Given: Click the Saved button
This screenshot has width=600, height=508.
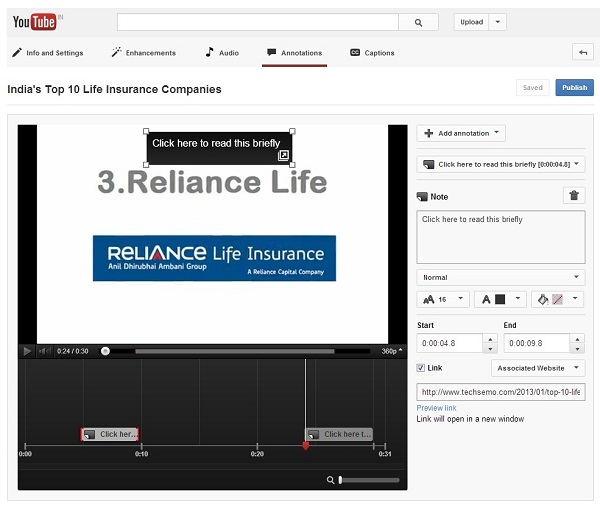Looking at the screenshot, I should pos(533,88).
